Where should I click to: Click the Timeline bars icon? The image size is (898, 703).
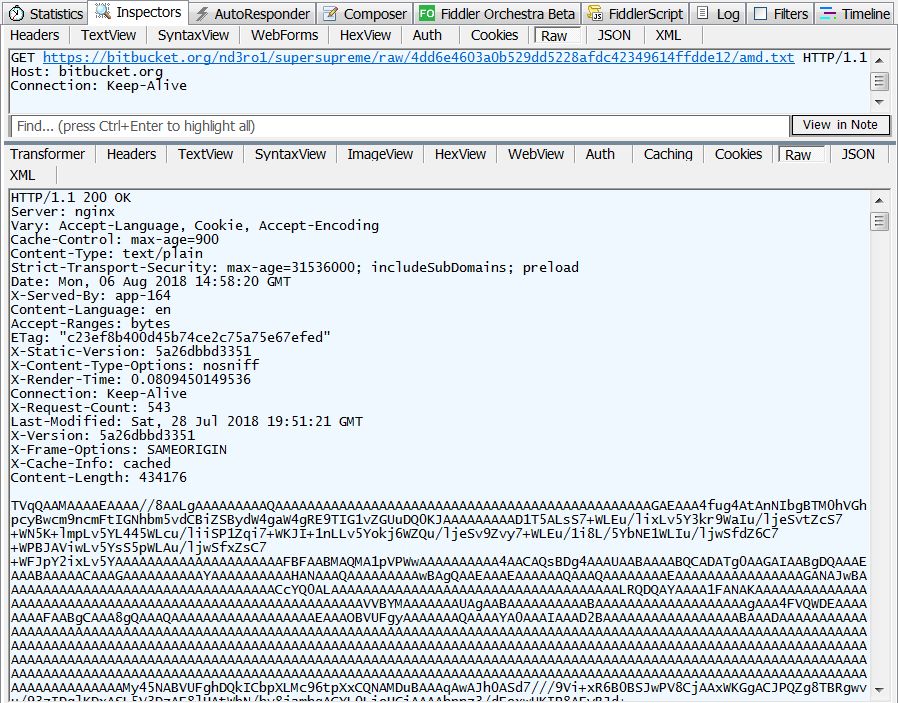tap(828, 13)
